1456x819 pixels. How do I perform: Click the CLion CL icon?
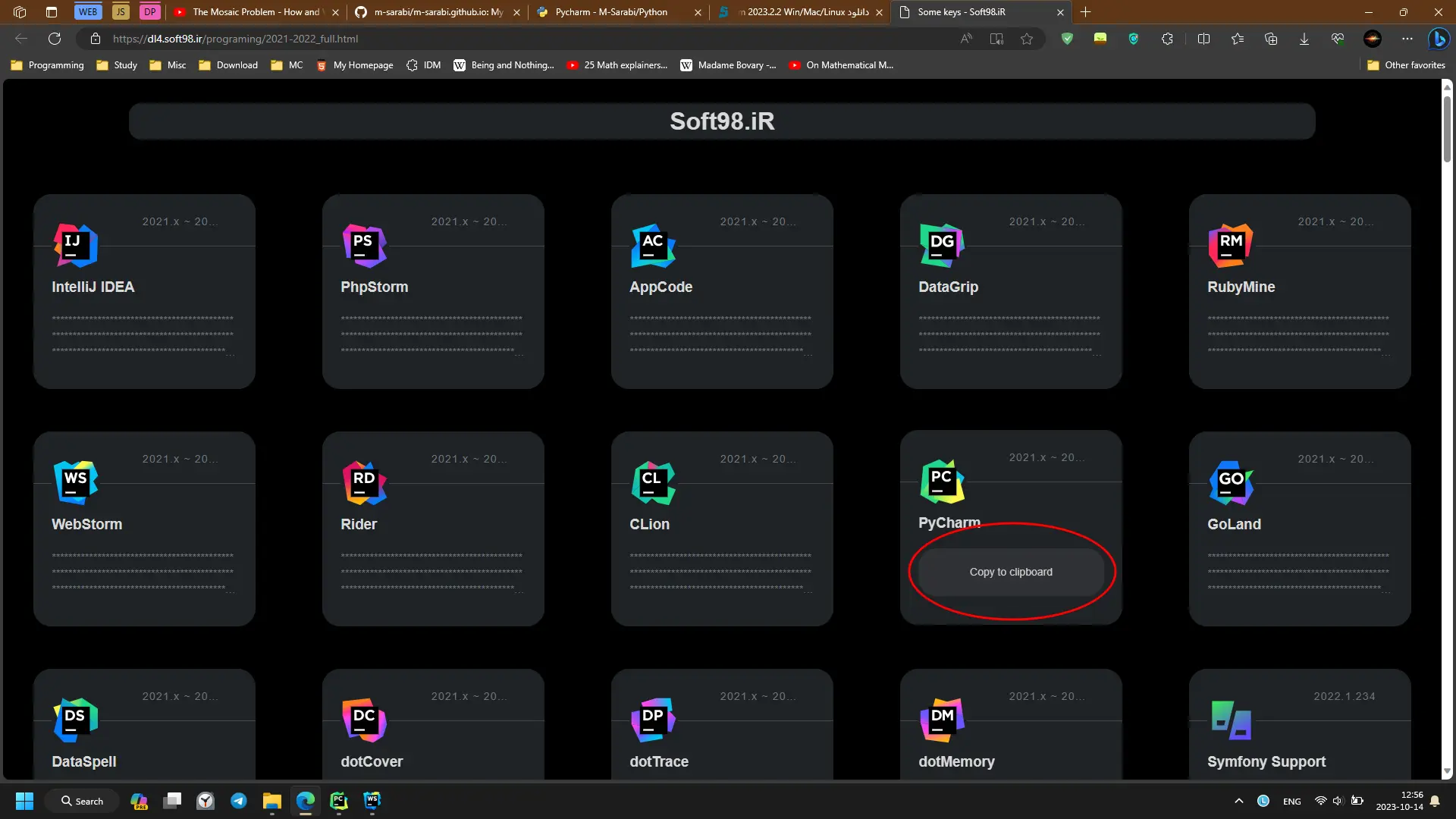click(653, 482)
